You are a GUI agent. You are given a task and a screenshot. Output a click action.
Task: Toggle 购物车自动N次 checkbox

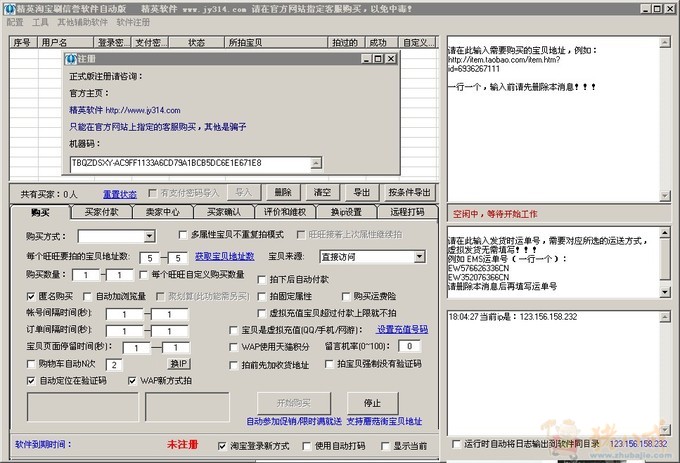tap(30, 364)
